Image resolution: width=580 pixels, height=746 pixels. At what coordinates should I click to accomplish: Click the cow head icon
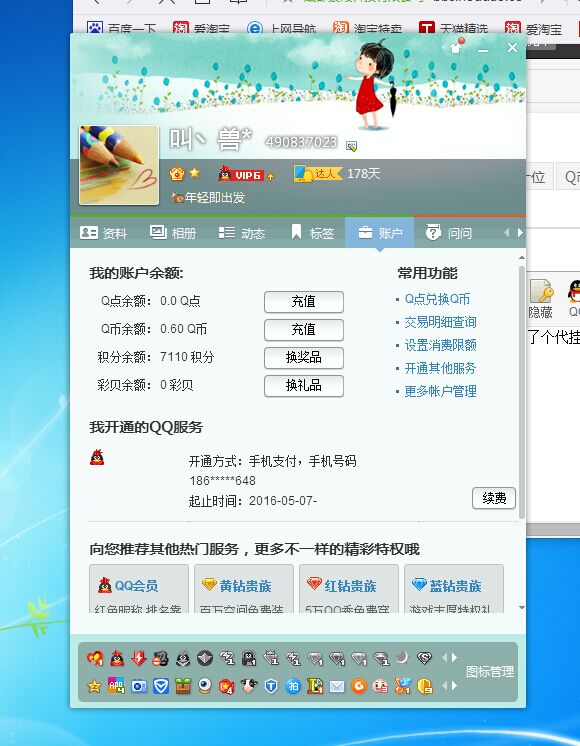click(249, 686)
